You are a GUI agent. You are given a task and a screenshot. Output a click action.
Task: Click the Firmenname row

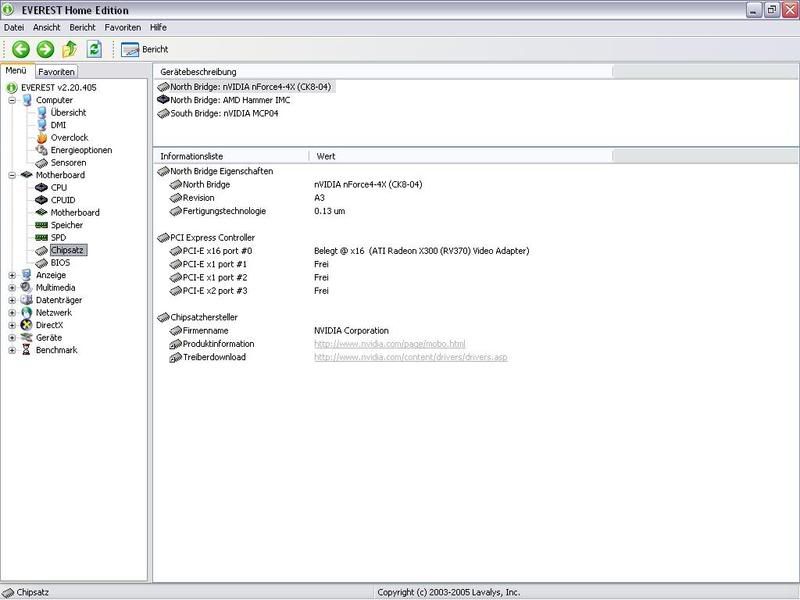tap(279, 331)
